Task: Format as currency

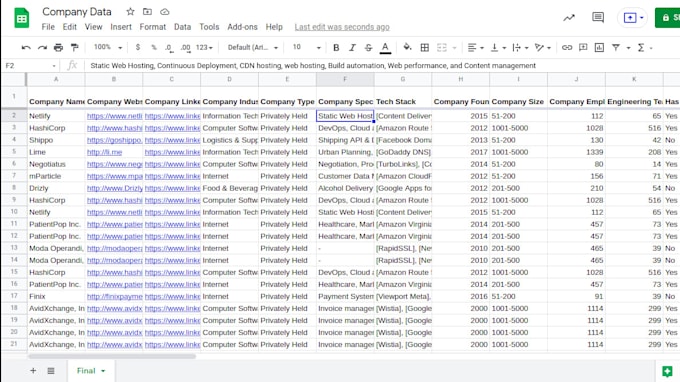Action: (x=137, y=47)
